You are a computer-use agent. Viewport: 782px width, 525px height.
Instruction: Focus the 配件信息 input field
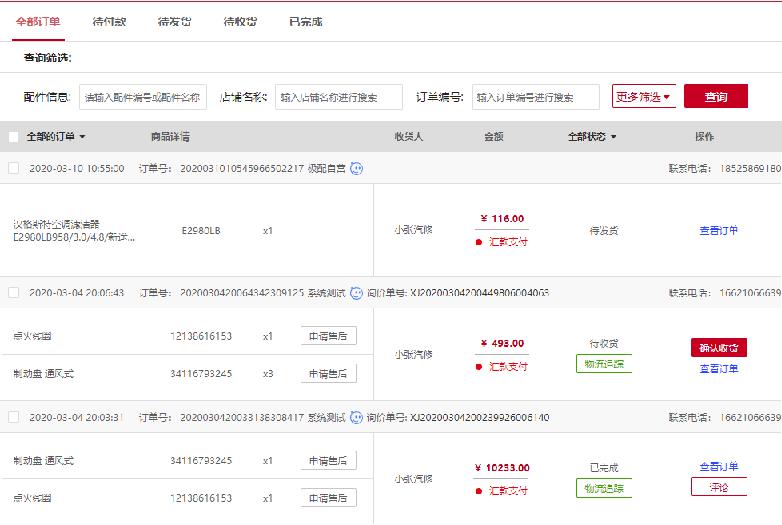(143, 97)
